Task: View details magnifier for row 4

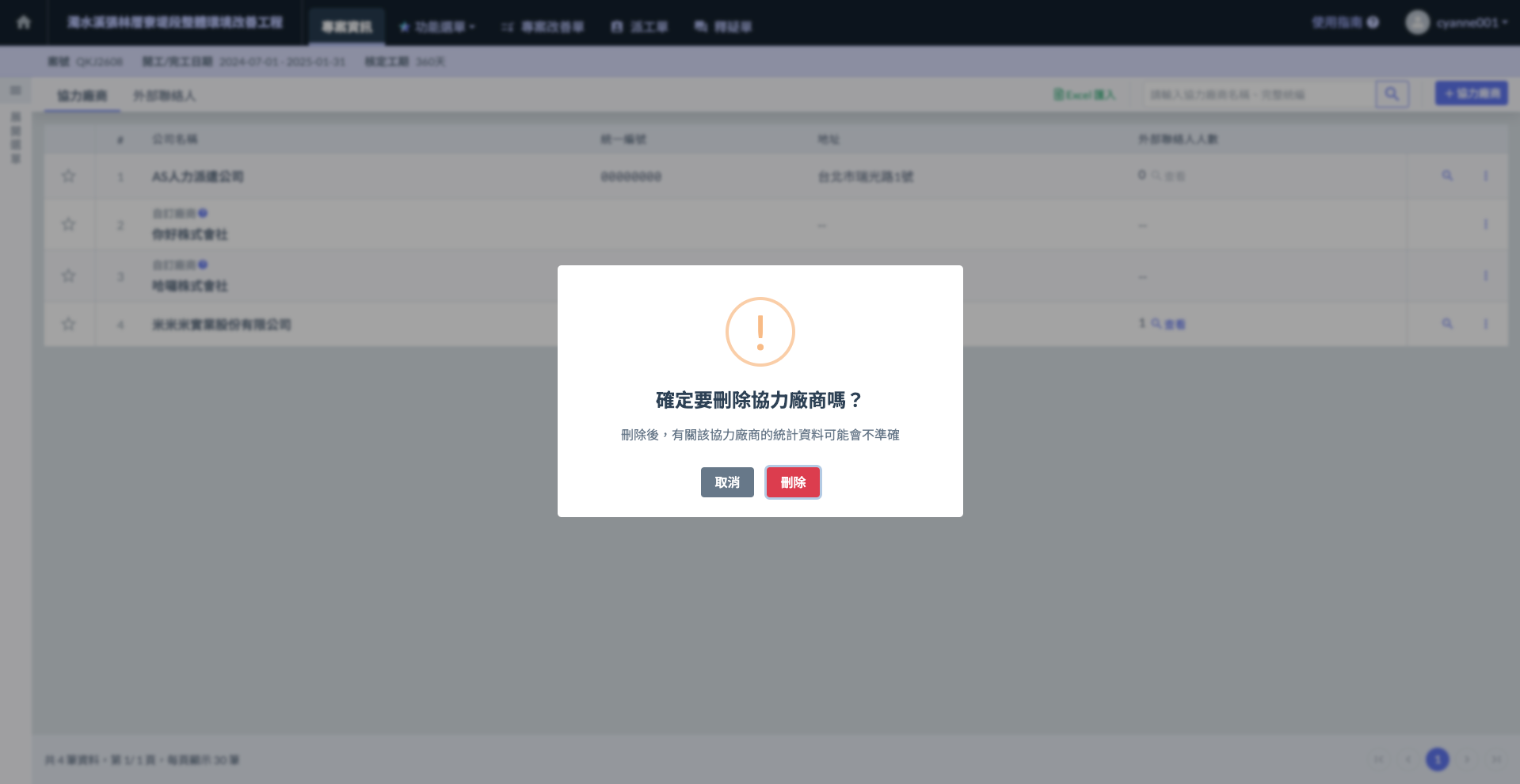Action: pyautogui.click(x=1447, y=324)
